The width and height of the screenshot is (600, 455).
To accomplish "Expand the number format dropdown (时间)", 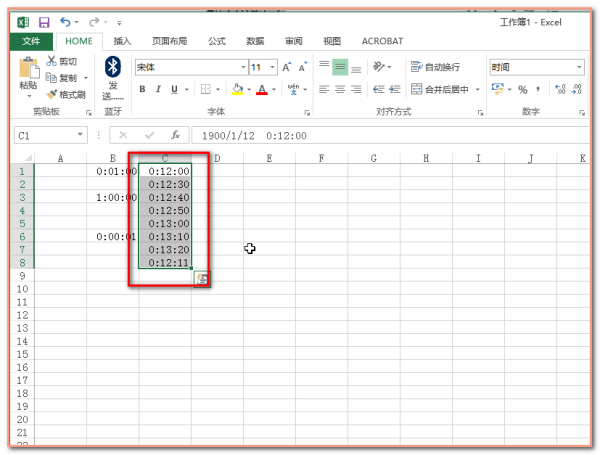I will pos(579,67).
